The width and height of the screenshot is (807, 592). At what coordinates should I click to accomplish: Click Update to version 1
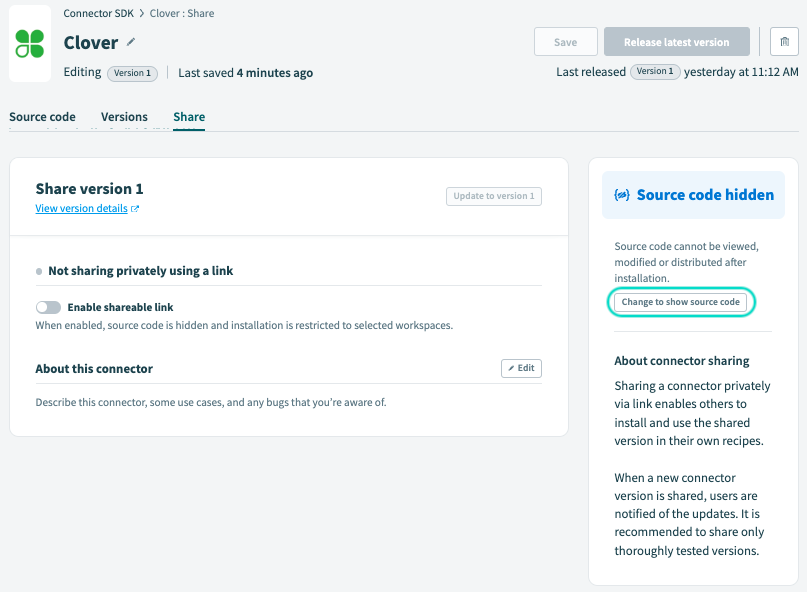tap(492, 196)
